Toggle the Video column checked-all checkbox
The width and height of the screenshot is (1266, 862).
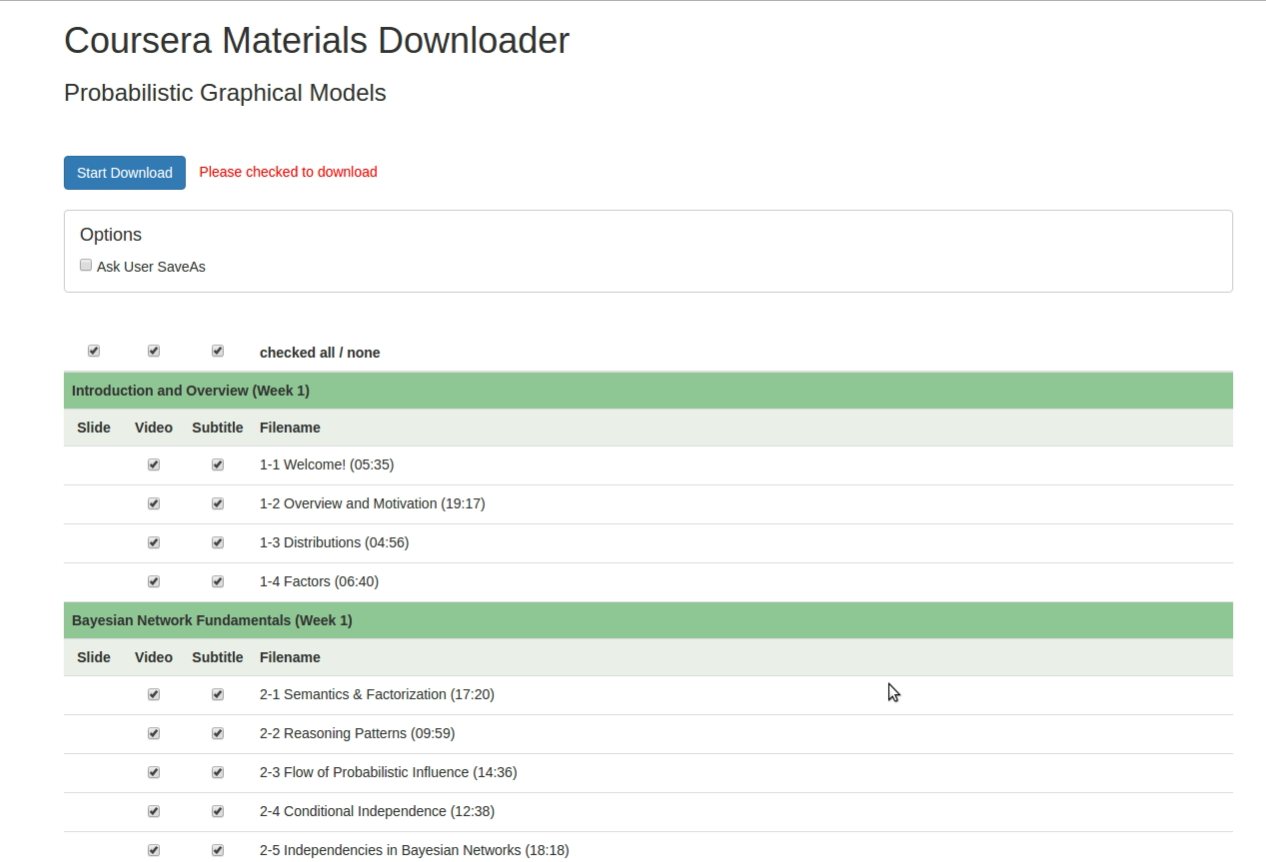tap(152, 350)
